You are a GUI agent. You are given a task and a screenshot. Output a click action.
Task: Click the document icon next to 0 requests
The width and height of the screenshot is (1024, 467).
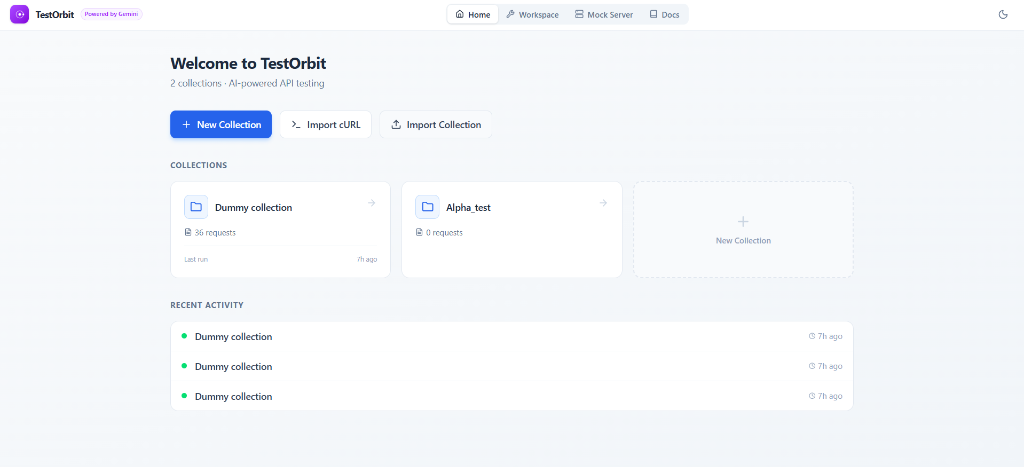click(x=419, y=233)
